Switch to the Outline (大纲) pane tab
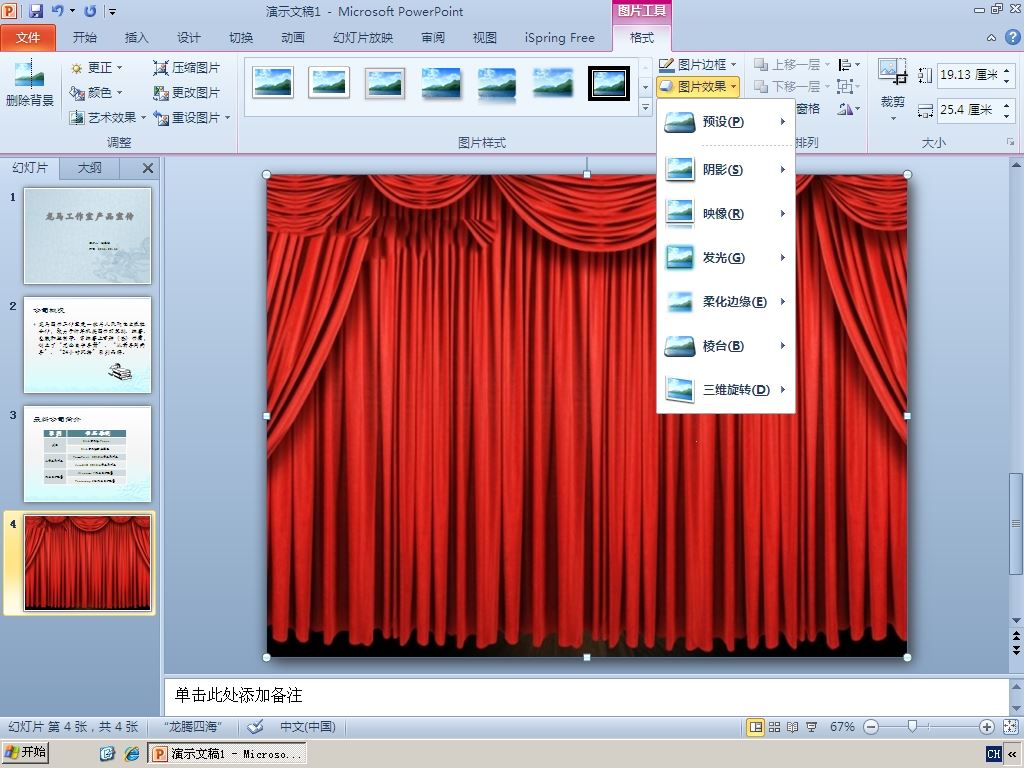The image size is (1024, 768). tap(89, 168)
